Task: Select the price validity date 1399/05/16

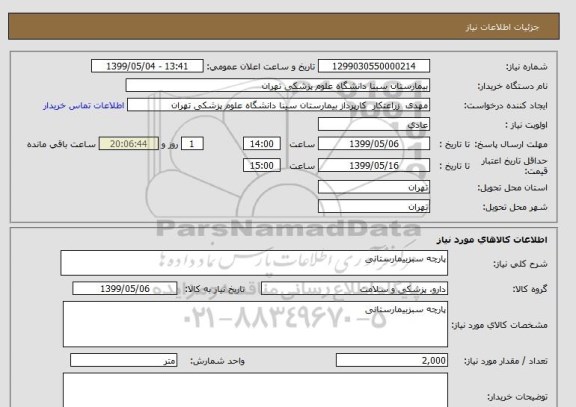Action: pyautogui.click(x=374, y=165)
